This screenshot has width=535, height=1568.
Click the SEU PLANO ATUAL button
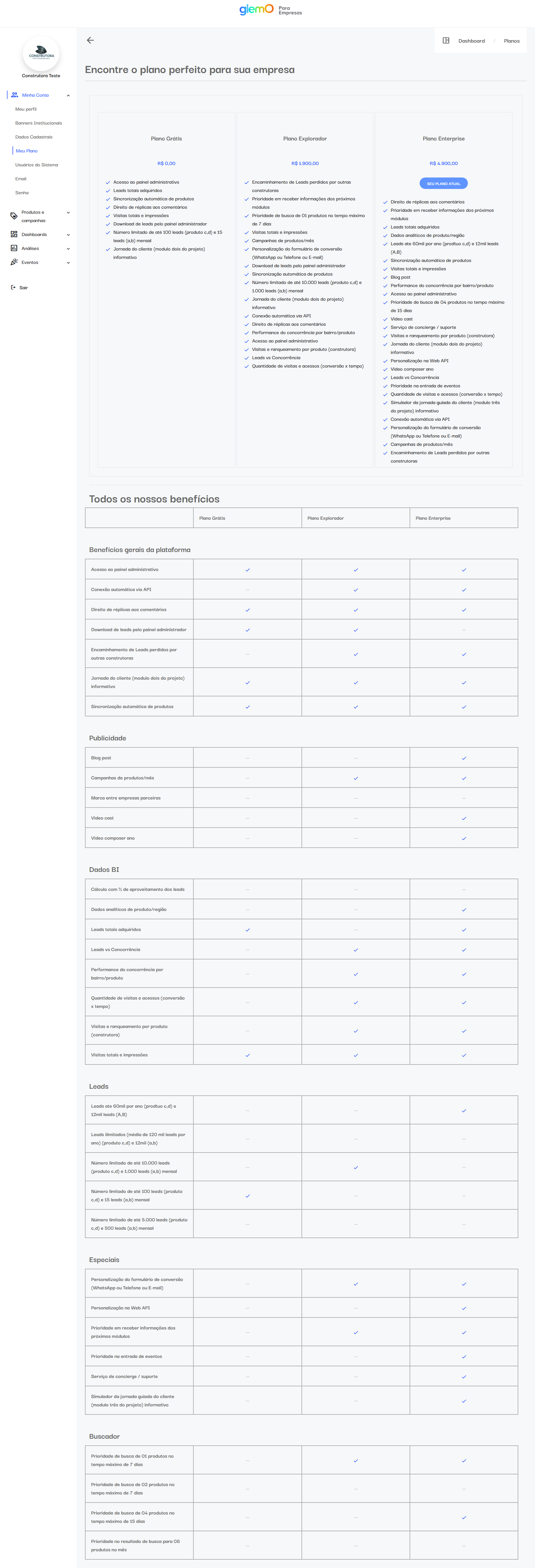(443, 183)
